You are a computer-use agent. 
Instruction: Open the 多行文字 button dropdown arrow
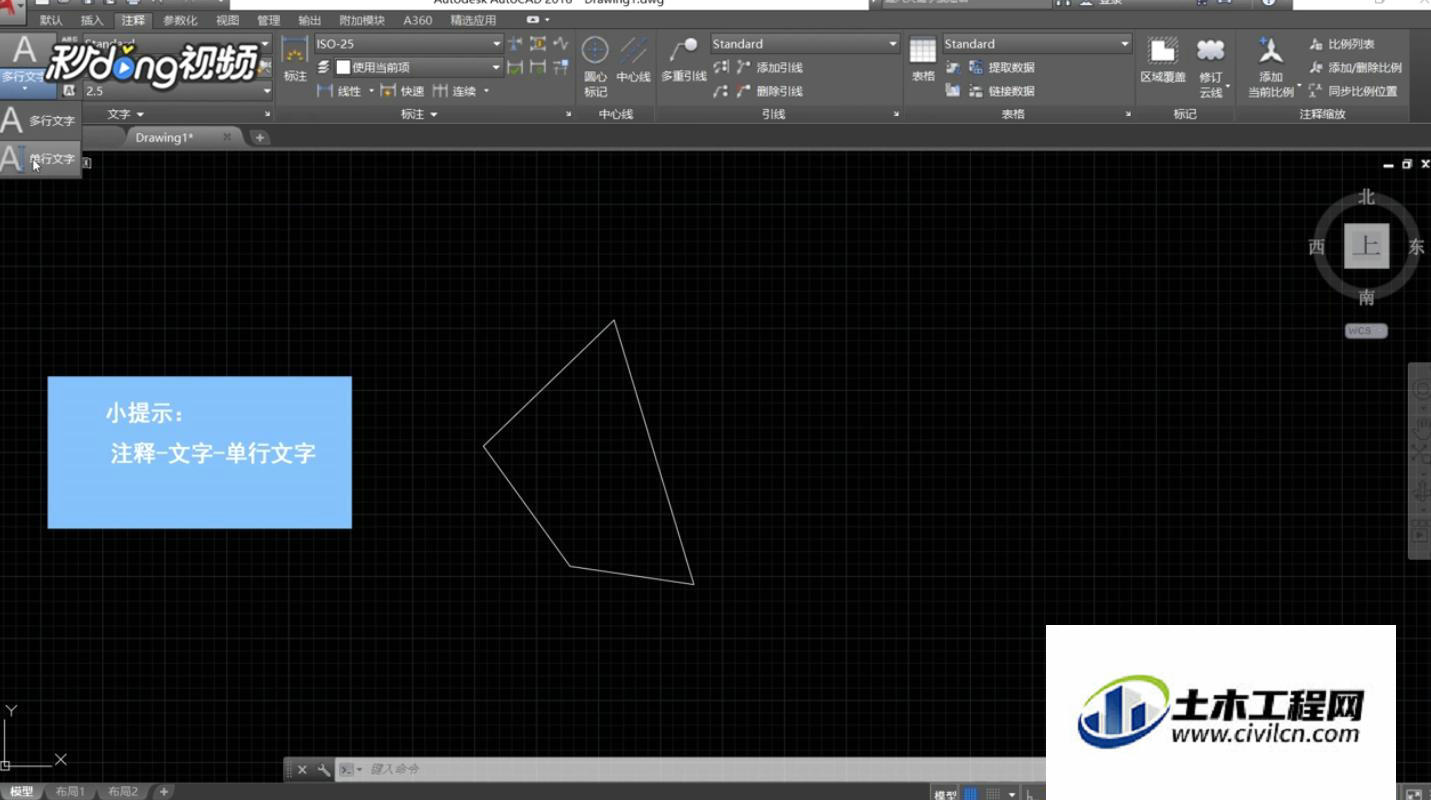pyautogui.click(x=23, y=89)
